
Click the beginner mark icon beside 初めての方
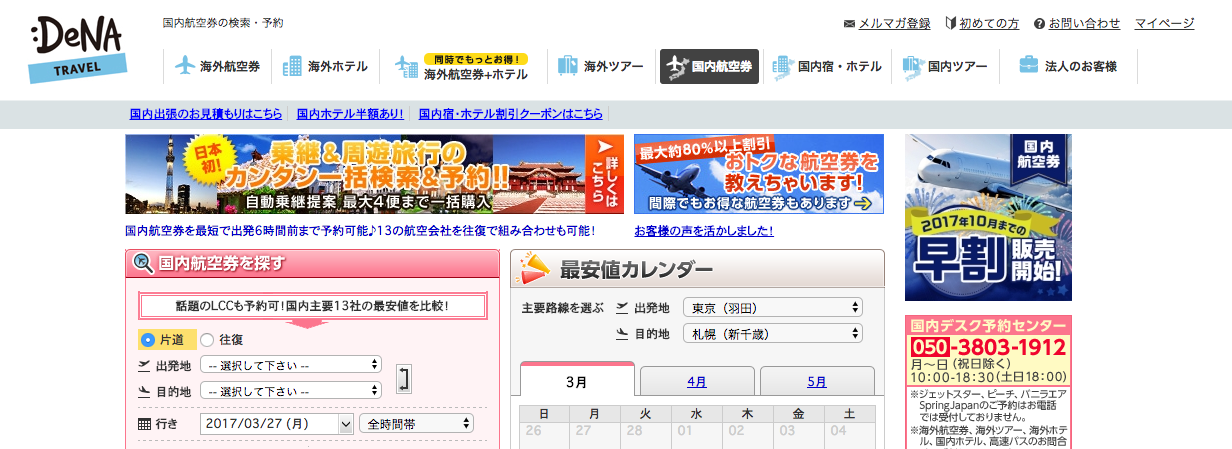point(950,23)
